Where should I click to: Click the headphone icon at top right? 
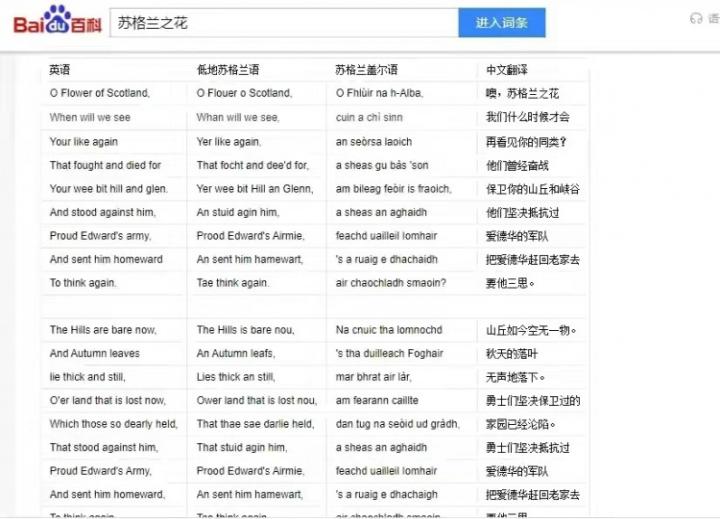(696, 19)
